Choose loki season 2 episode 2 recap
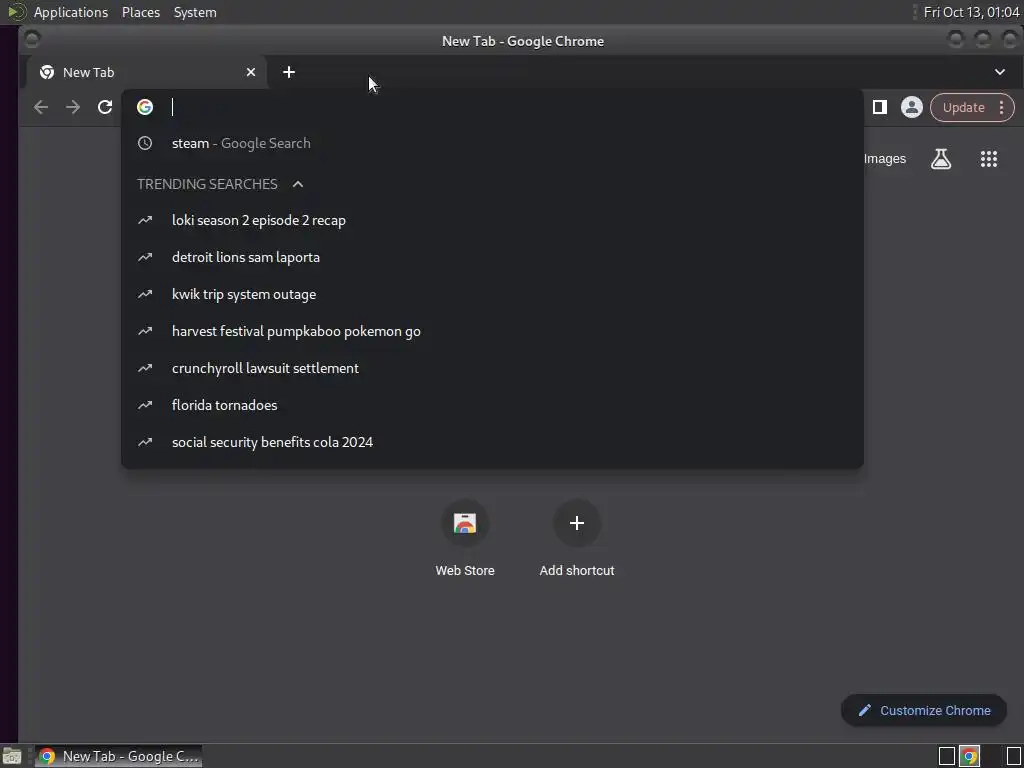The width and height of the screenshot is (1024, 768). point(492,220)
